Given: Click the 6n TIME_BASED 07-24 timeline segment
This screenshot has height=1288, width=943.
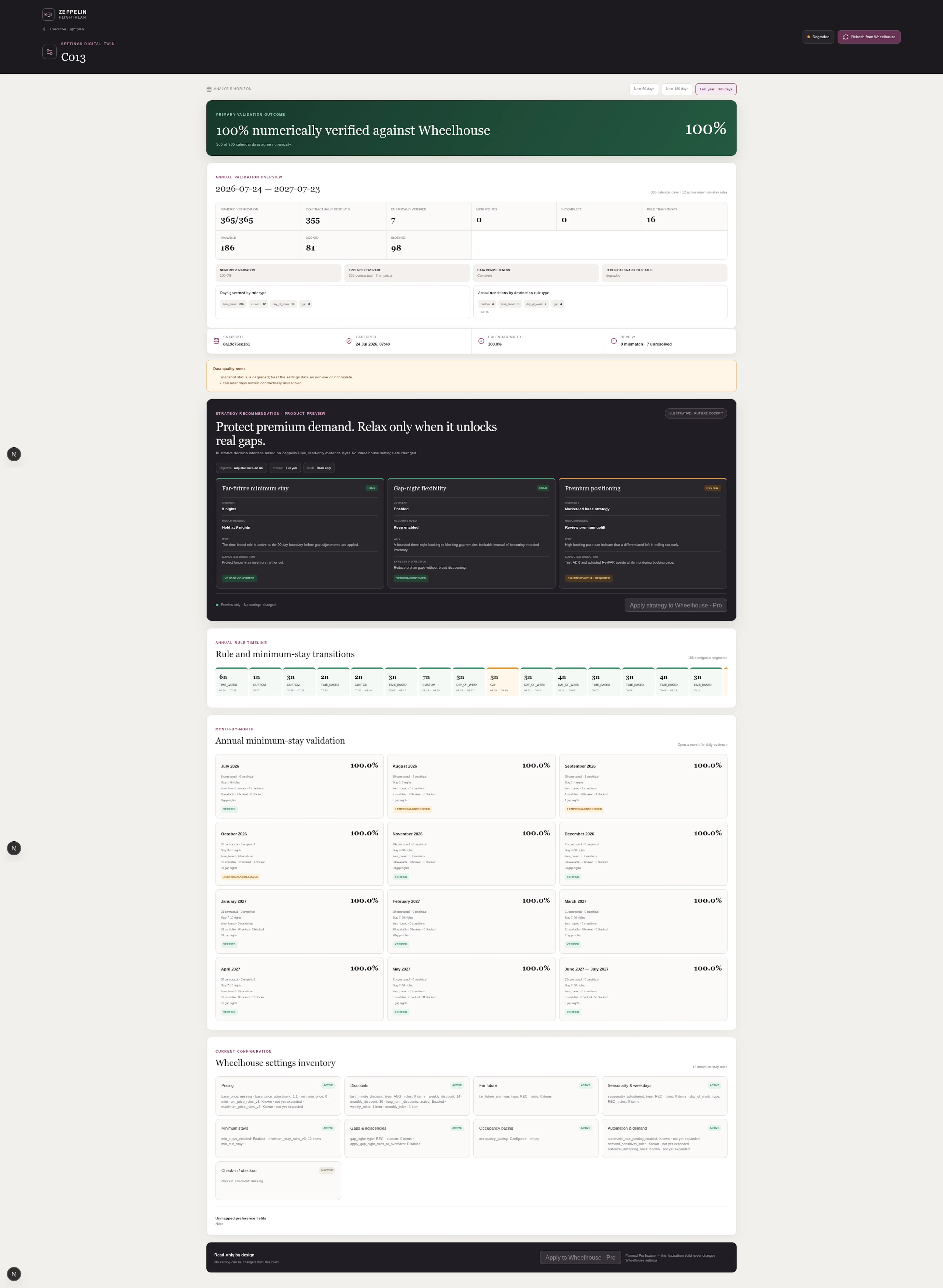Looking at the screenshot, I should click(232, 682).
